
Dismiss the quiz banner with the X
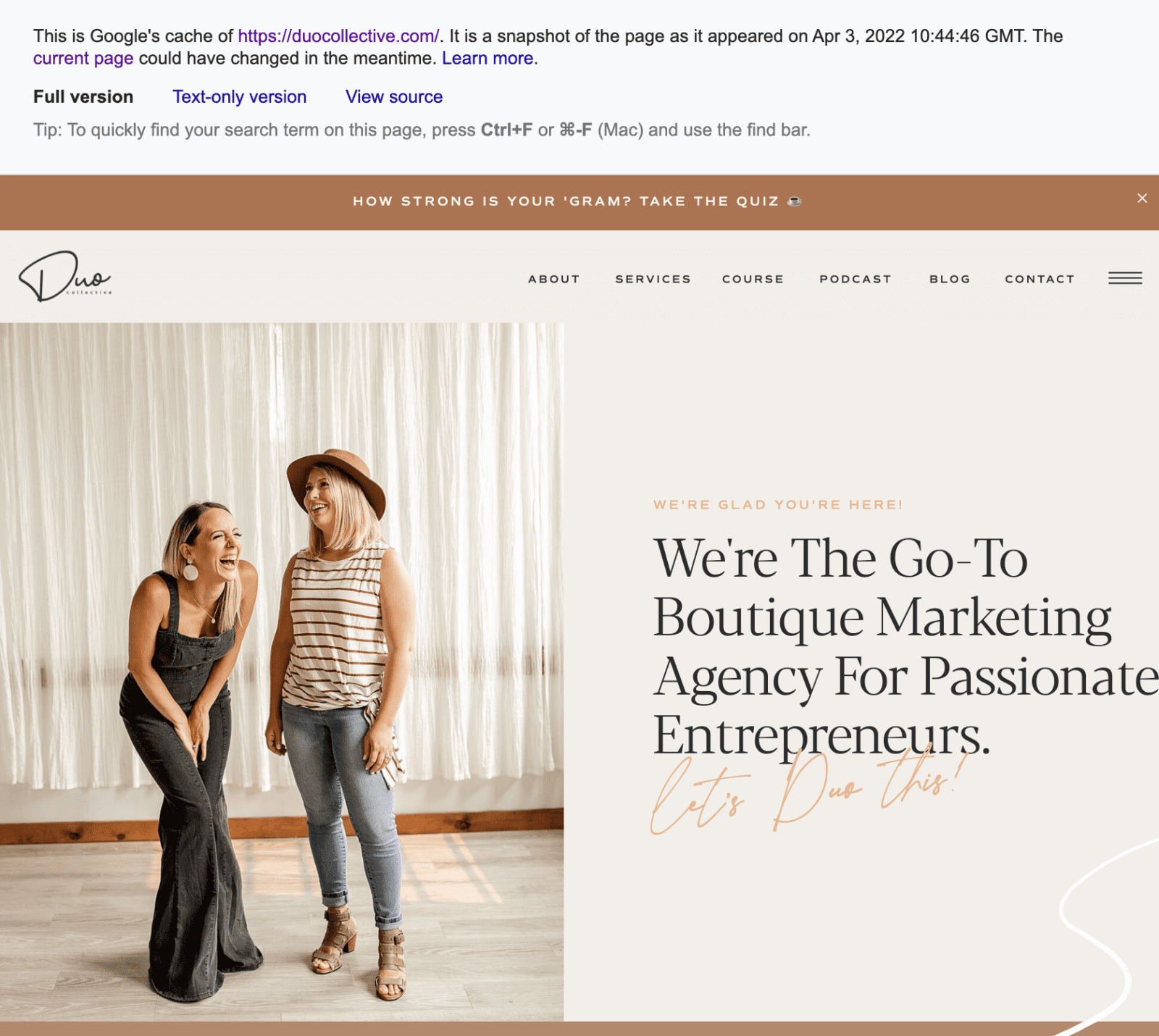coord(1142,198)
